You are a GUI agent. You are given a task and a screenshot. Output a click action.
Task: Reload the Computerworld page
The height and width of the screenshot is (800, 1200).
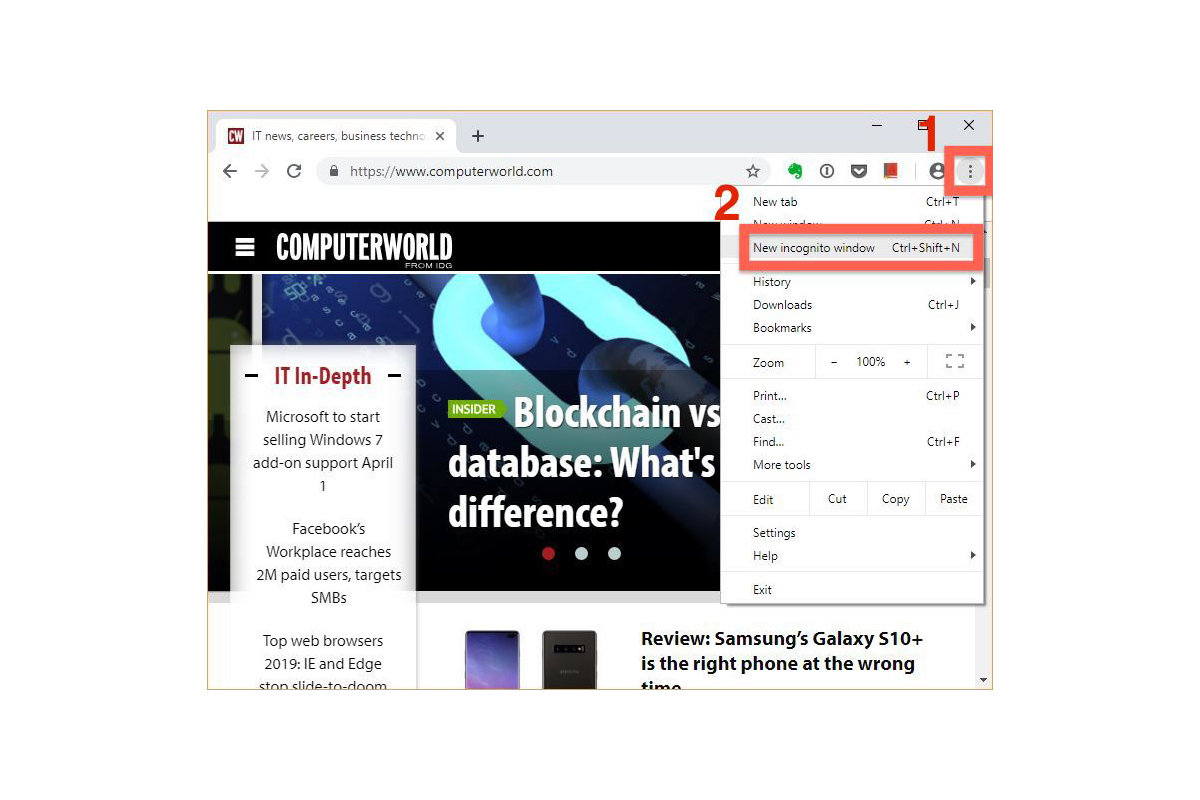[x=294, y=171]
